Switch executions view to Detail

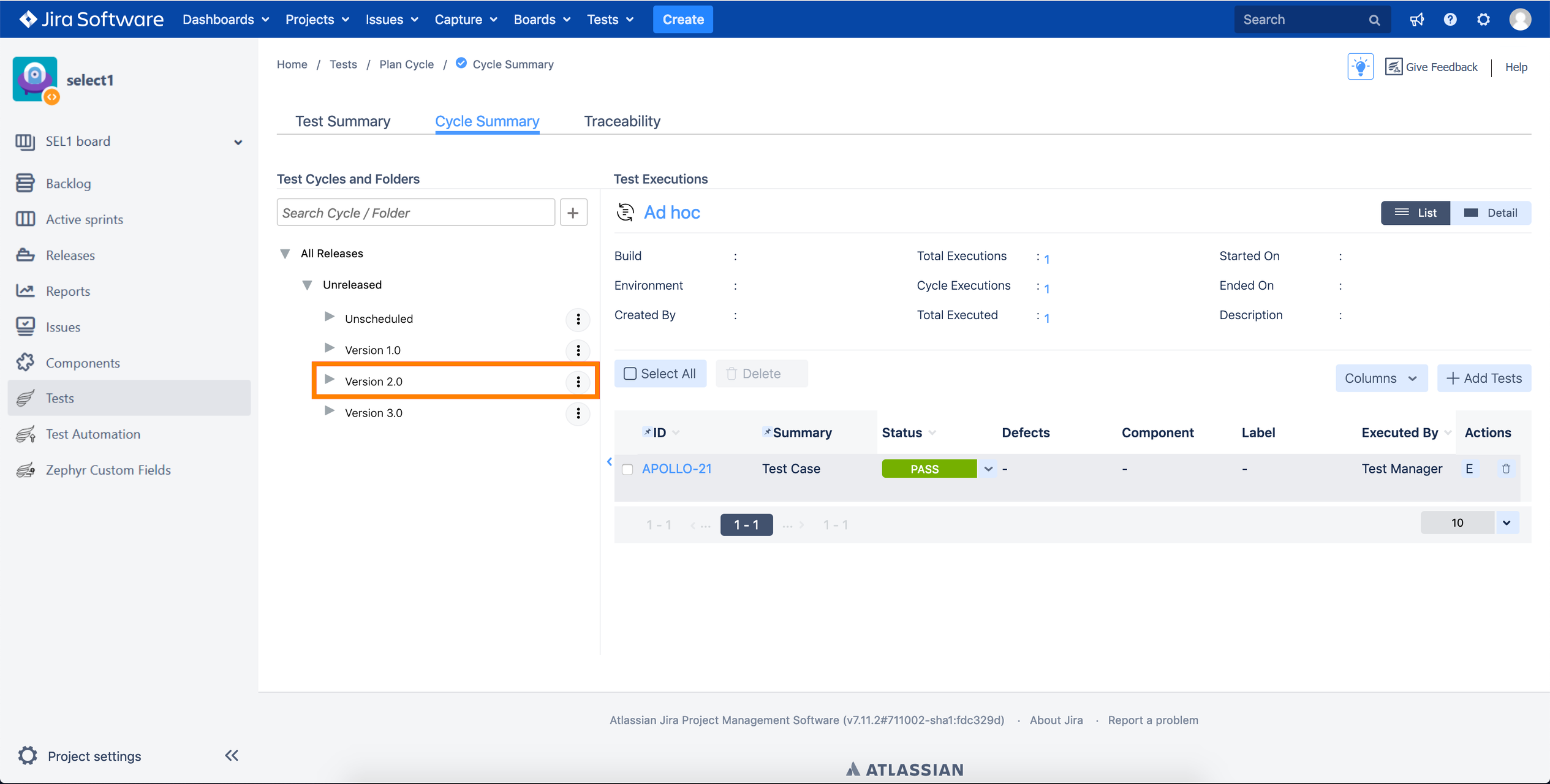1491,213
